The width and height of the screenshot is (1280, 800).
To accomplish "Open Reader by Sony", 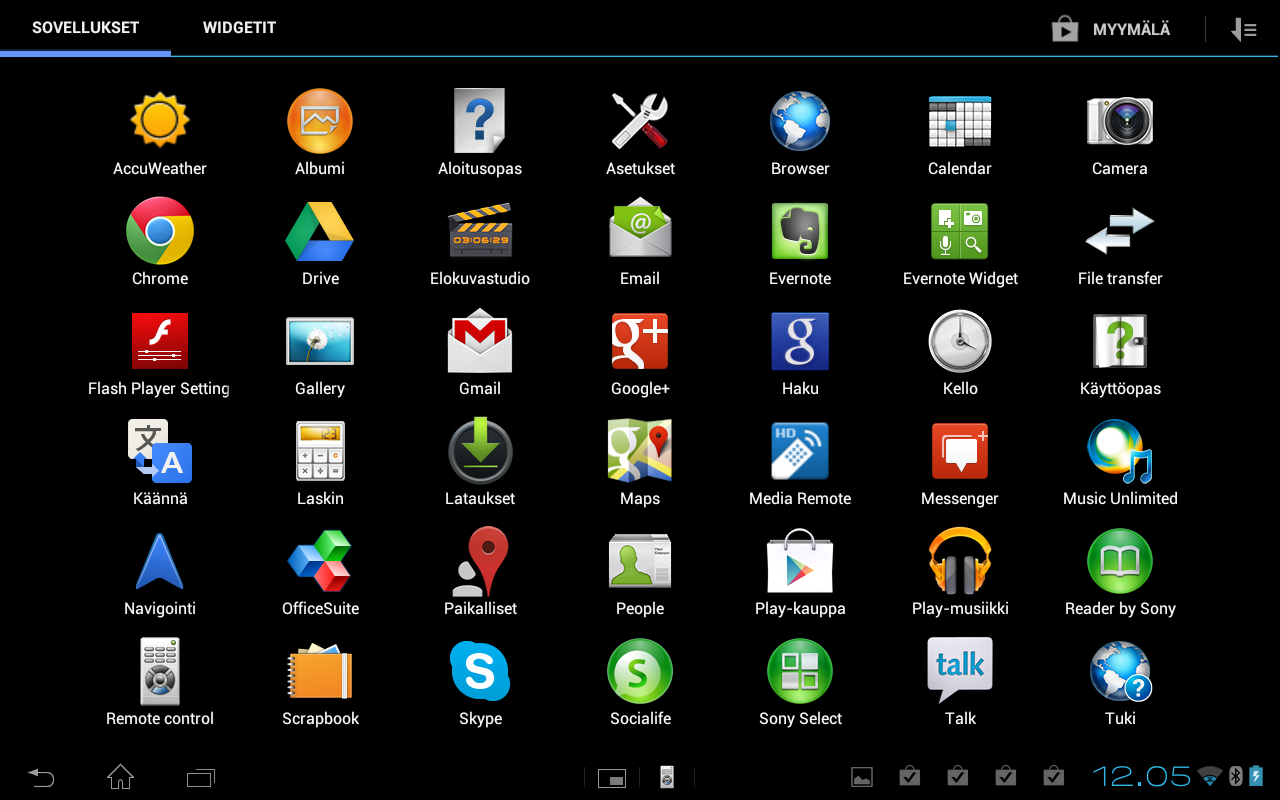I will click(1120, 561).
